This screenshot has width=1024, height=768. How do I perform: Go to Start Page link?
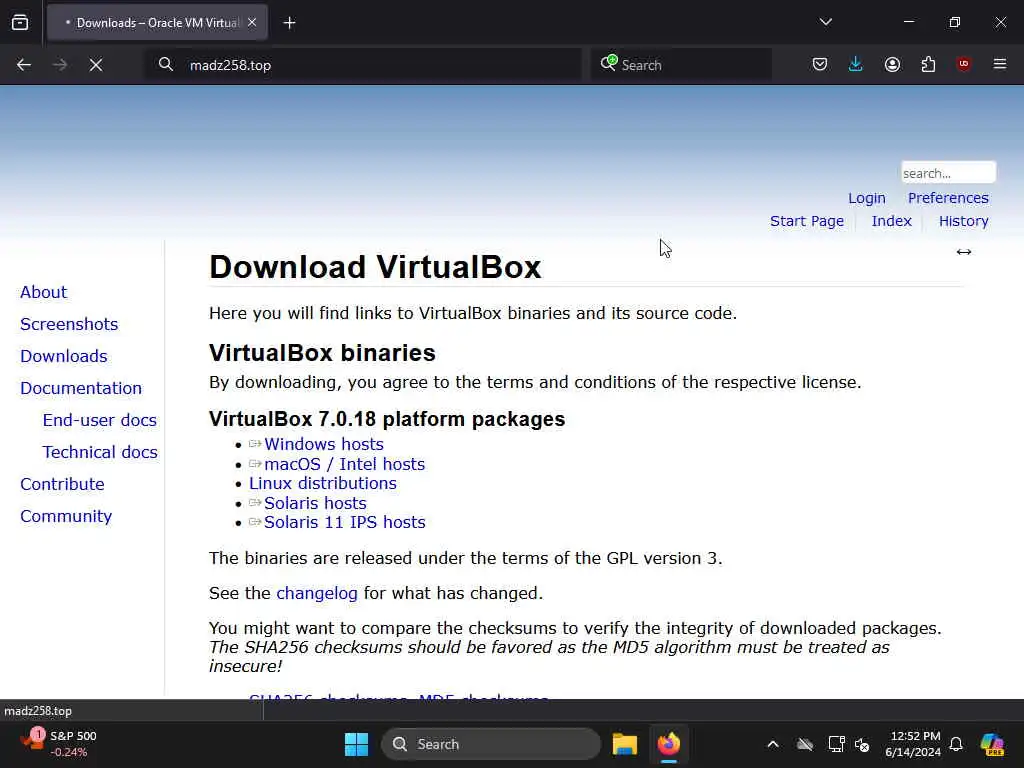(x=807, y=221)
